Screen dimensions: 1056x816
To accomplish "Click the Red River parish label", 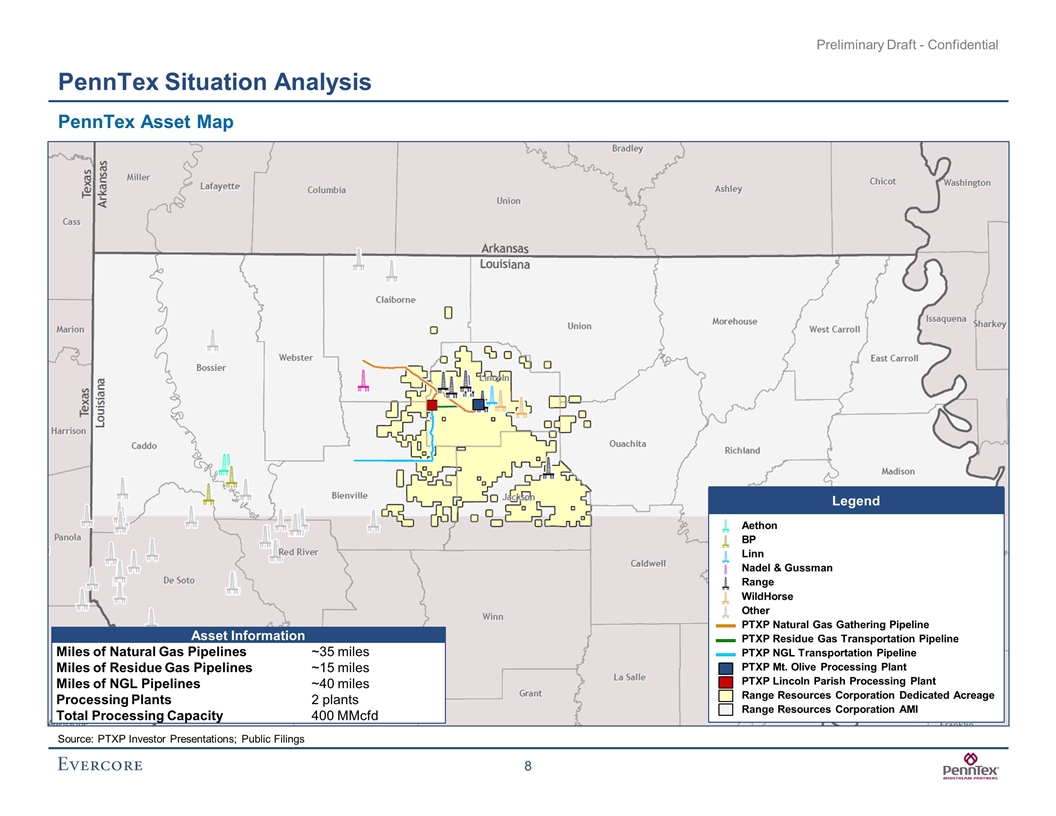I will coord(298,552).
